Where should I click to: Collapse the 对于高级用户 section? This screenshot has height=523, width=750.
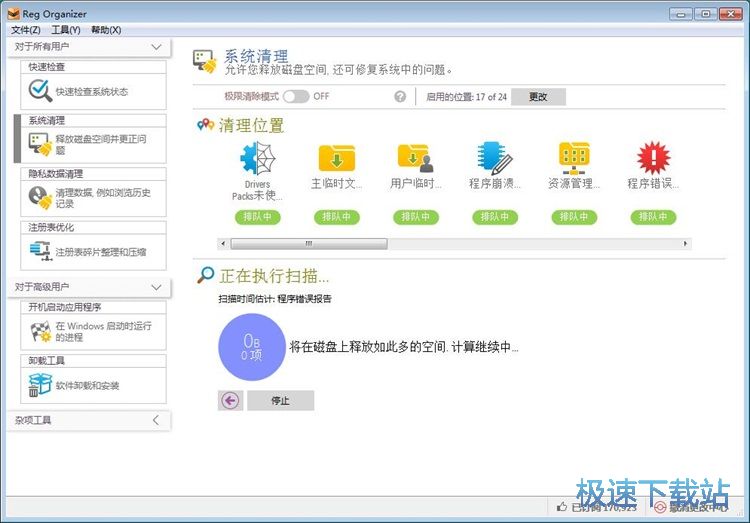click(x=156, y=287)
